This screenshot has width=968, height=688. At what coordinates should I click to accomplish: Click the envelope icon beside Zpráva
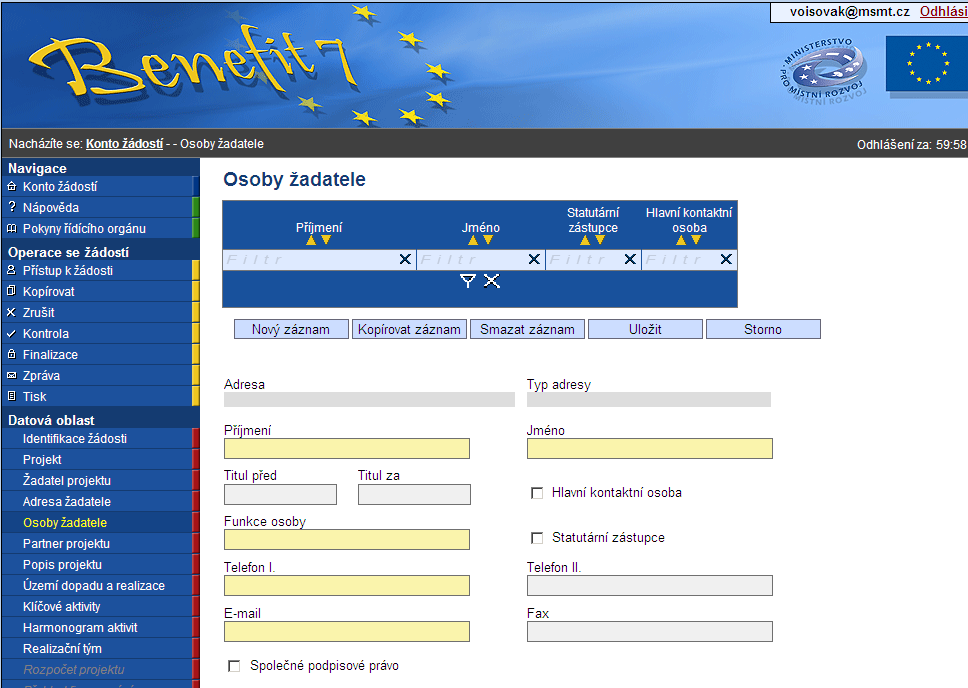pos(12,375)
